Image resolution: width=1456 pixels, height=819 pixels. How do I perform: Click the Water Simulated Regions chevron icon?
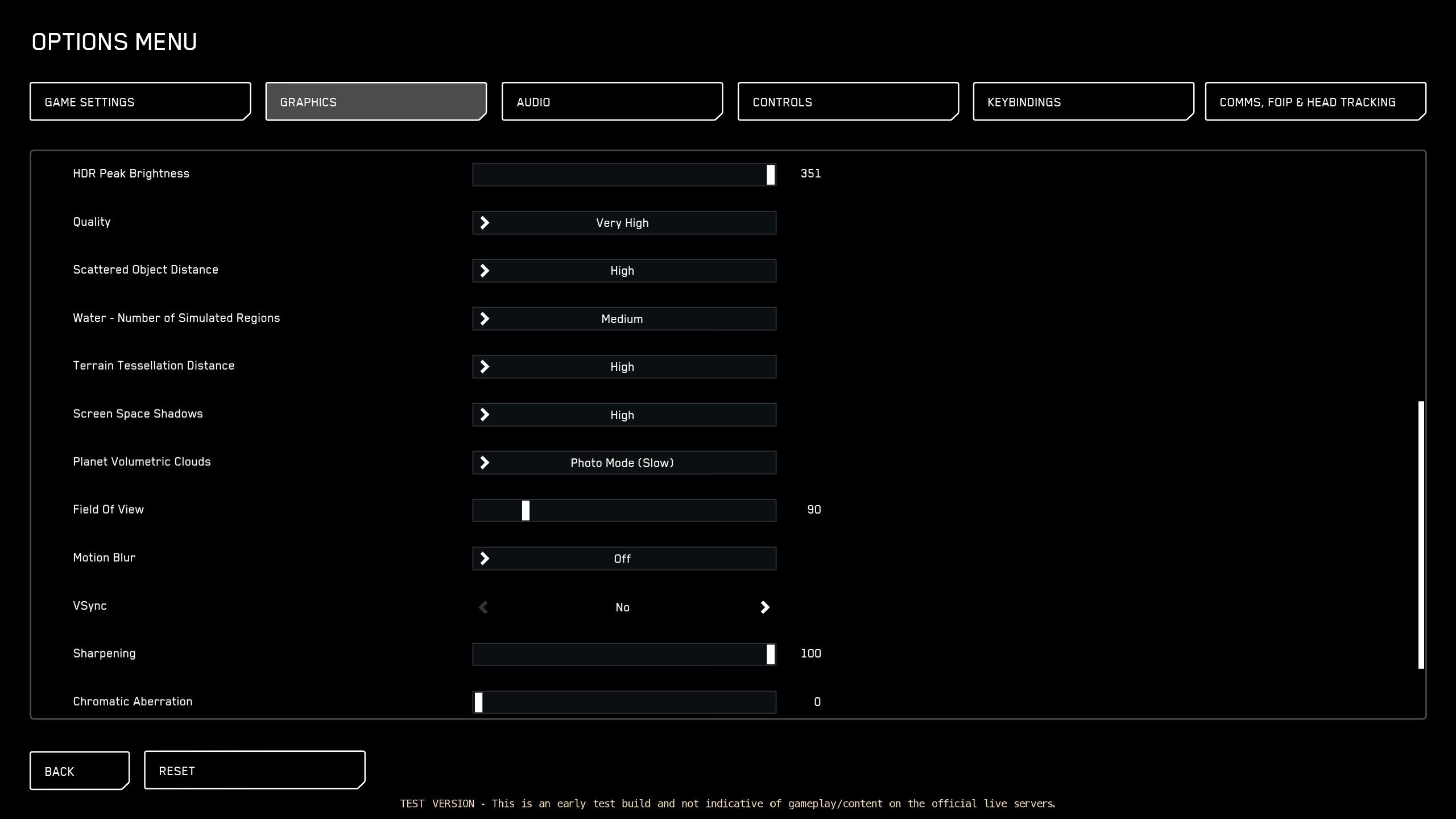tap(485, 319)
